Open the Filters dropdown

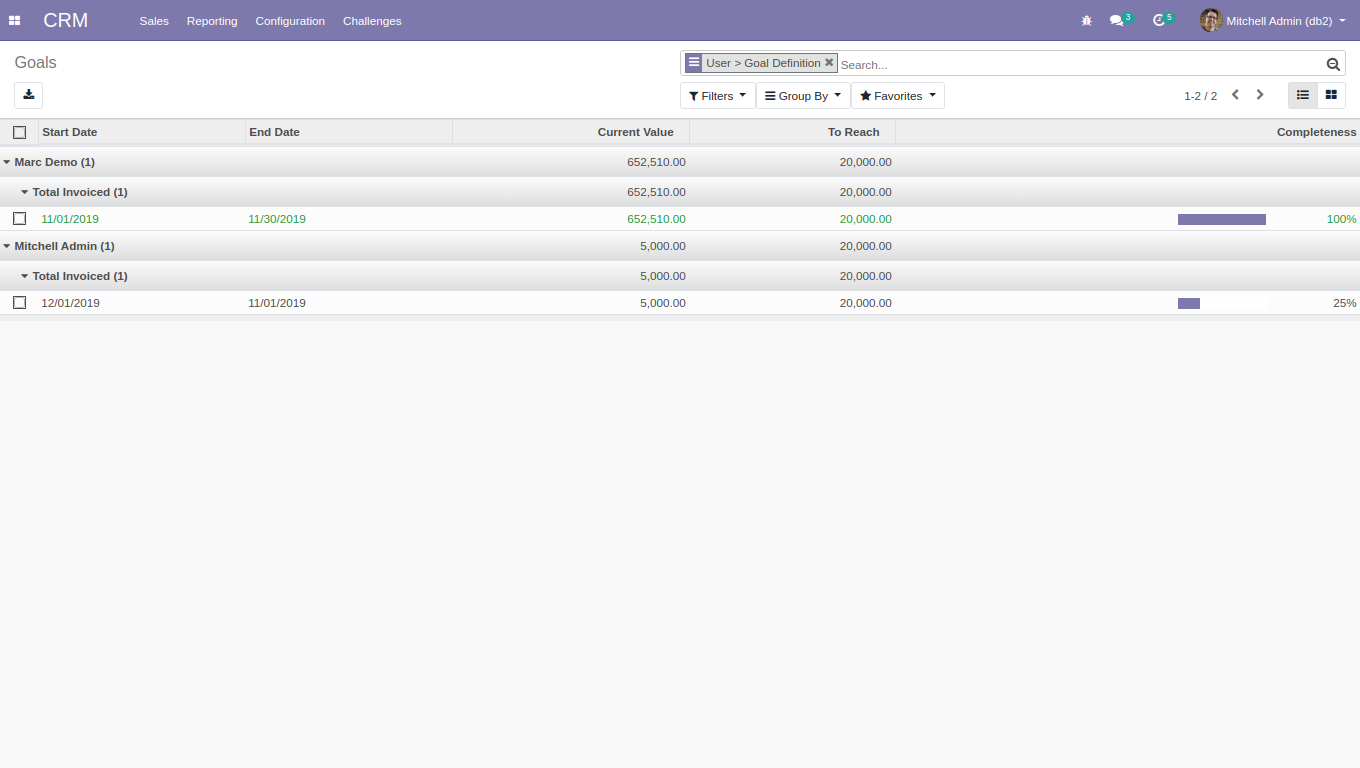coord(718,96)
